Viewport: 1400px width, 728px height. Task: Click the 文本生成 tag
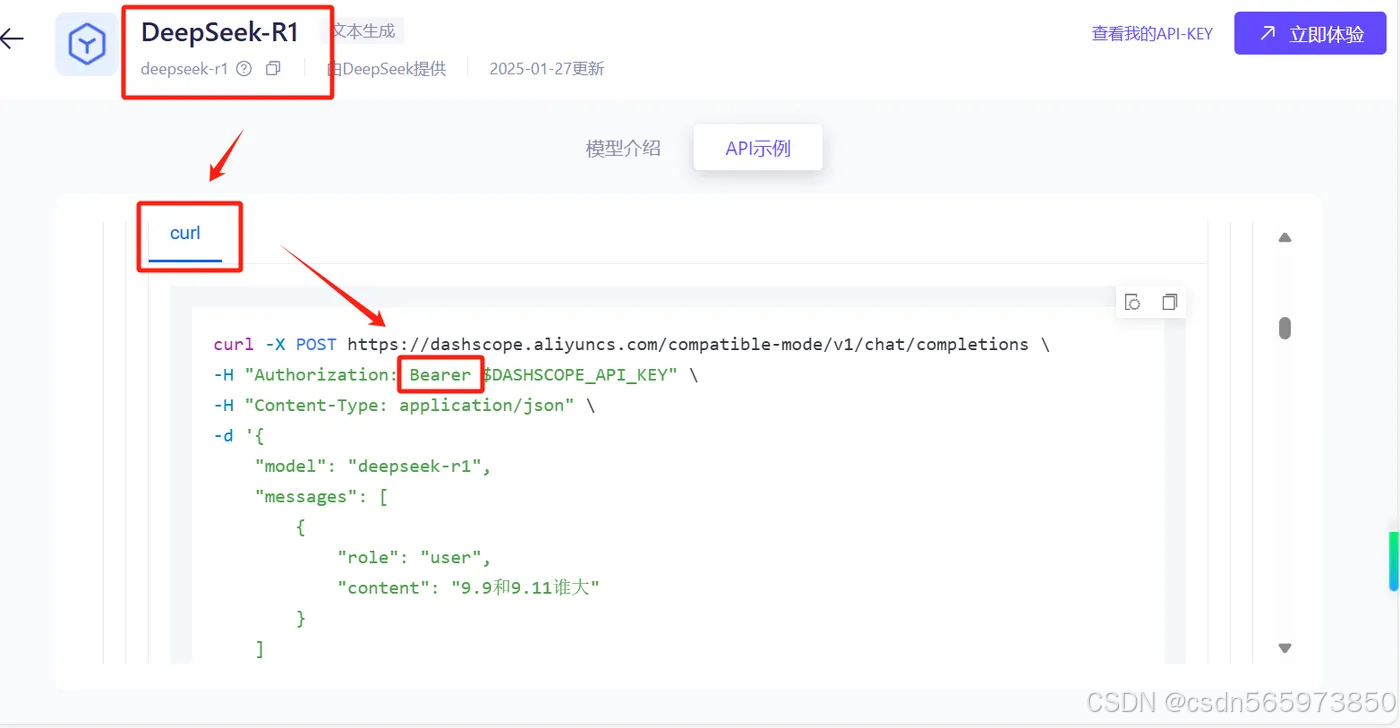pyautogui.click(x=363, y=31)
